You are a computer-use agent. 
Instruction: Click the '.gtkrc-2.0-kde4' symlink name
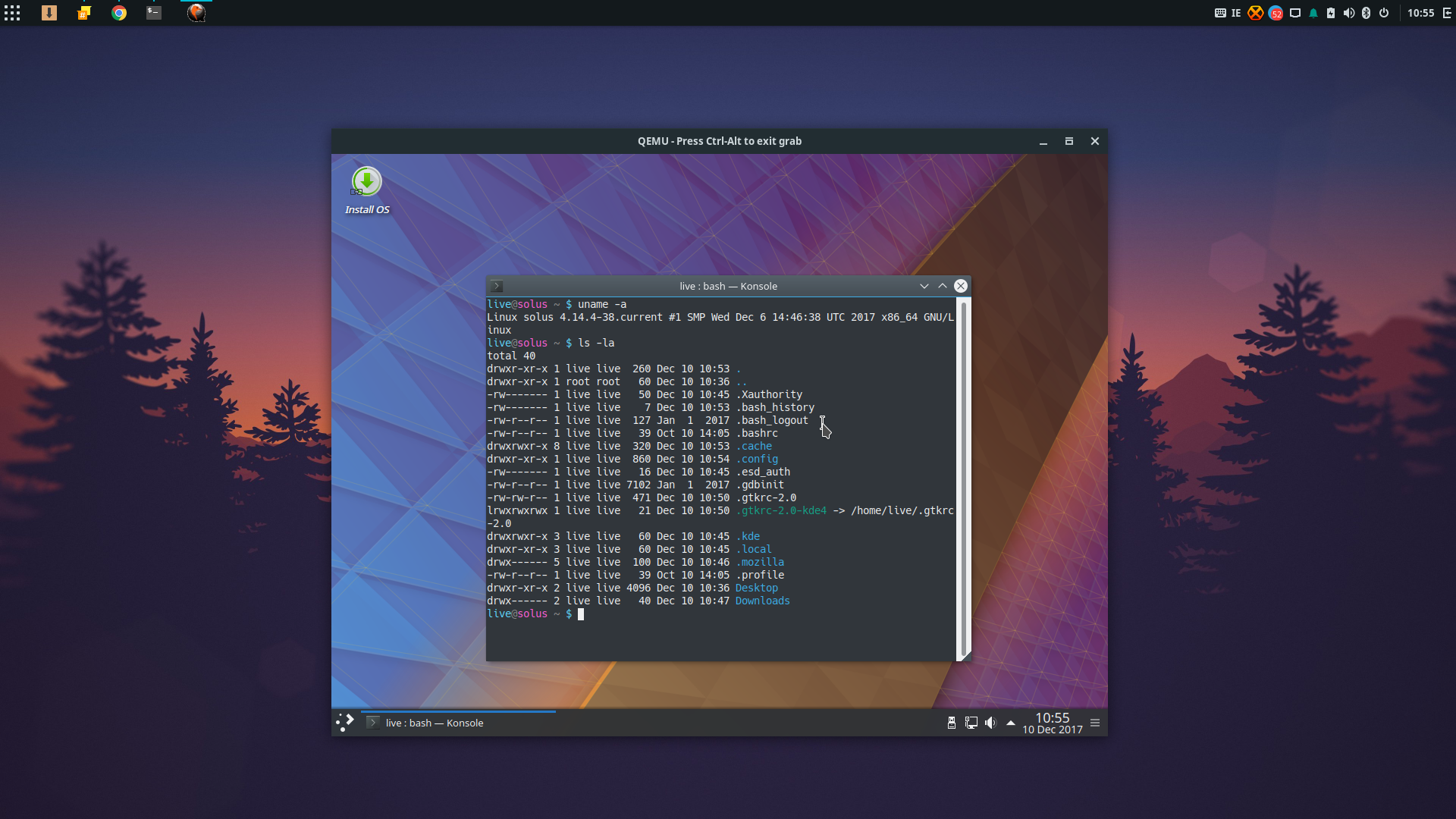click(781, 510)
